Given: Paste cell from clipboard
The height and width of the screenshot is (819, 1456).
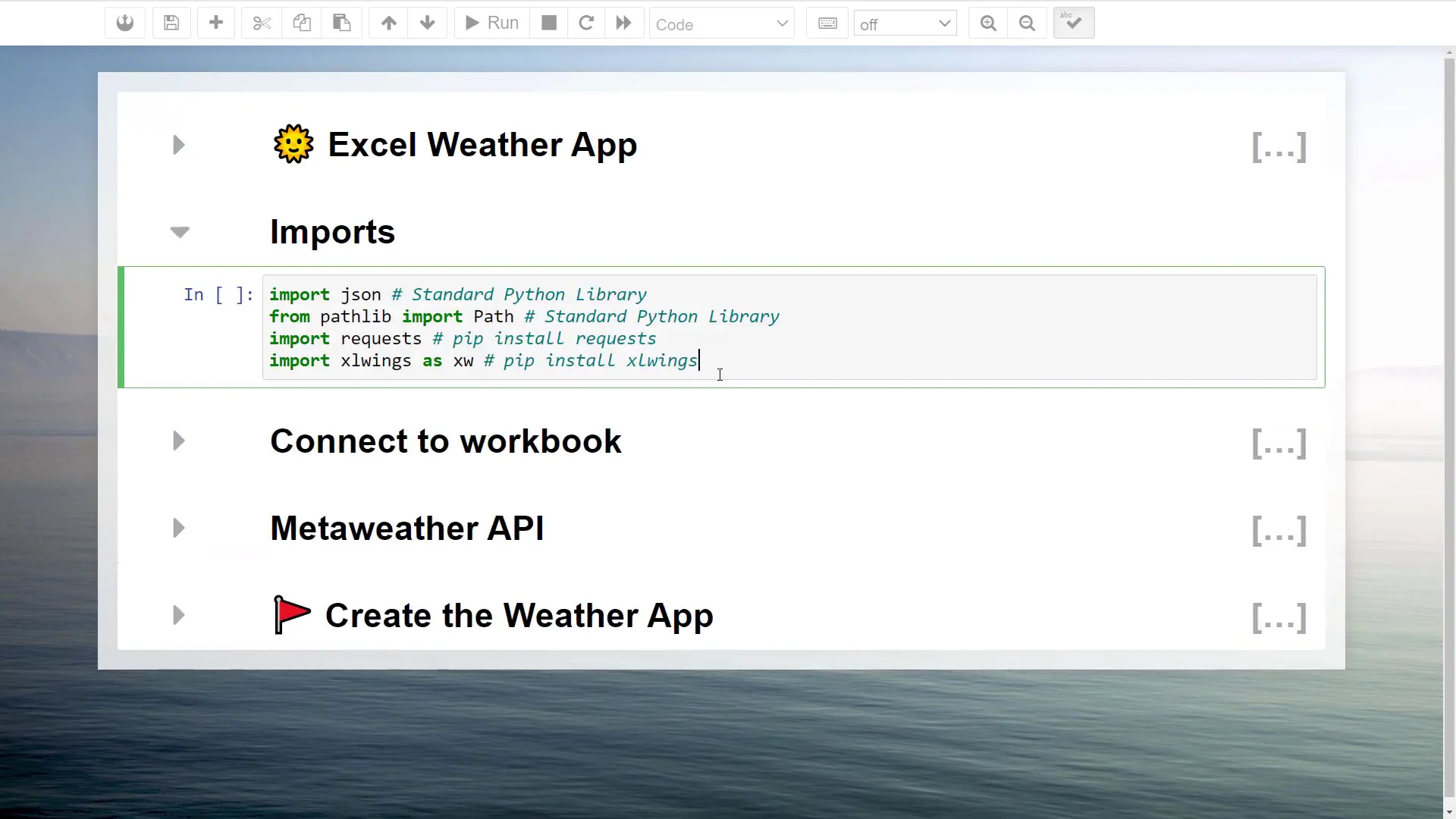Looking at the screenshot, I should tap(341, 23).
